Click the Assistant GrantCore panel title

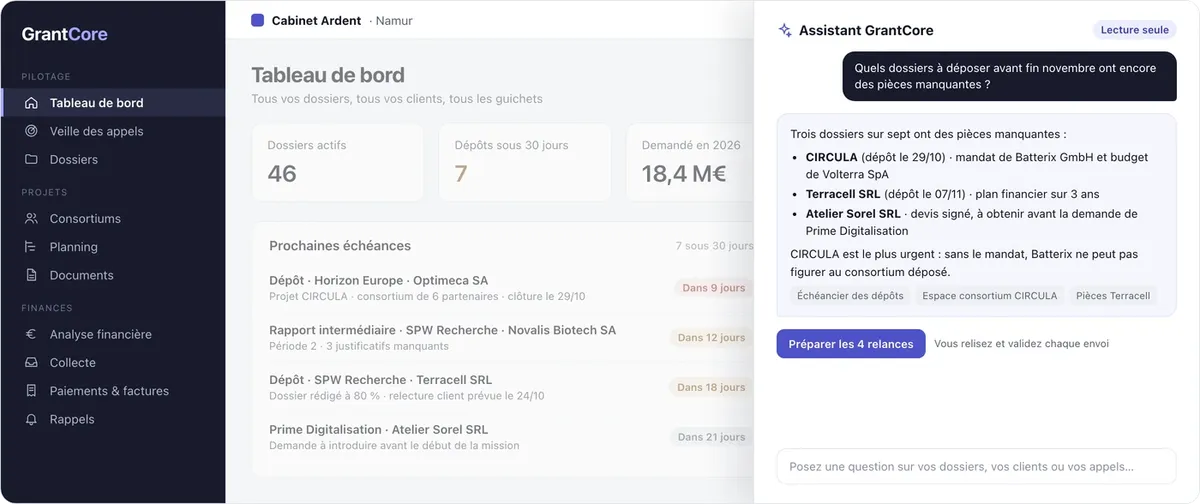866,30
